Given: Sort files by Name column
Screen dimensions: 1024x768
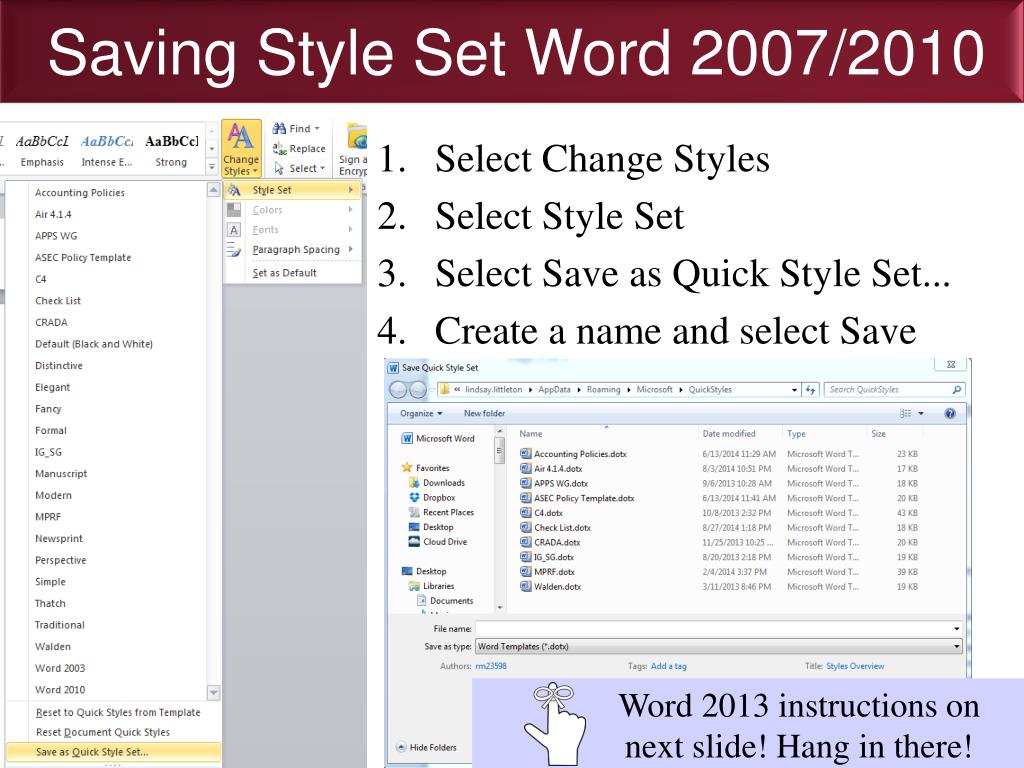Looking at the screenshot, I should 531,434.
